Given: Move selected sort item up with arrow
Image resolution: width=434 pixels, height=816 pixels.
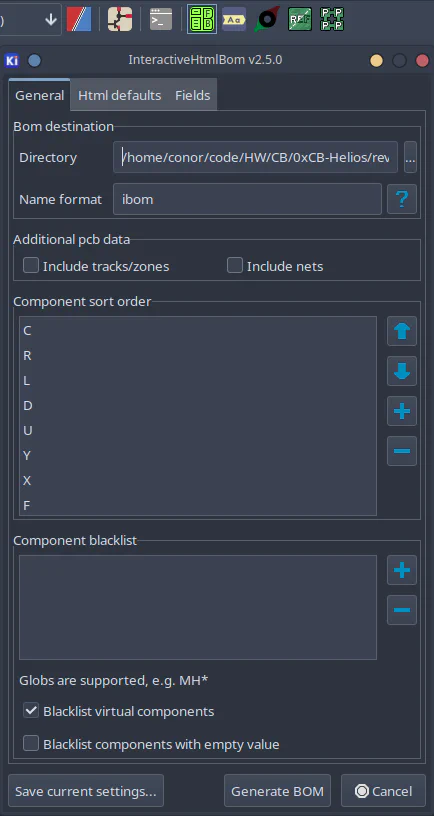Looking at the screenshot, I should (402, 331).
